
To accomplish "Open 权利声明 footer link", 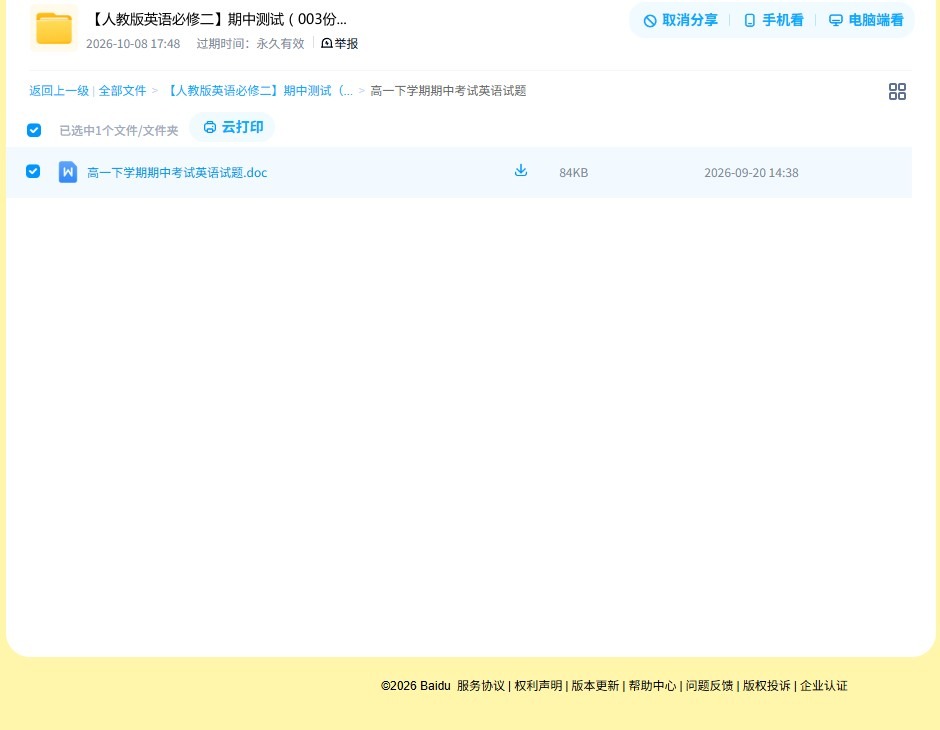I will pyautogui.click(x=538, y=686).
